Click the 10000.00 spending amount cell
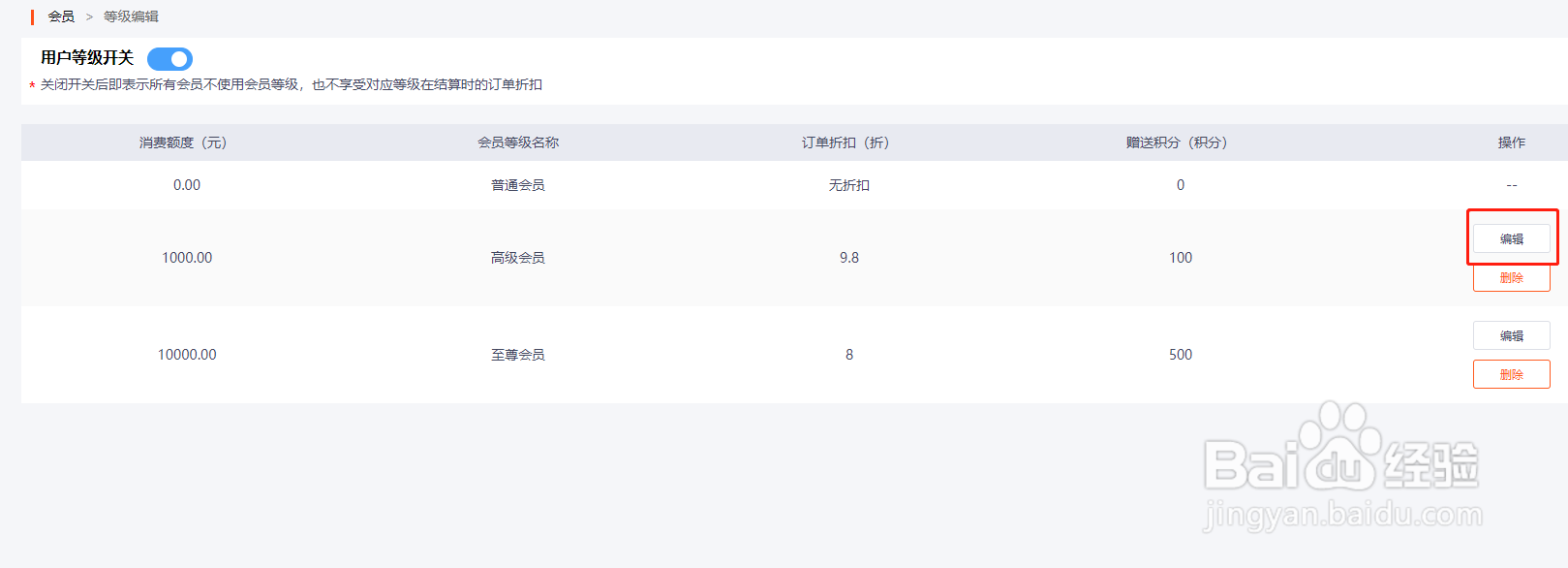 point(187,355)
